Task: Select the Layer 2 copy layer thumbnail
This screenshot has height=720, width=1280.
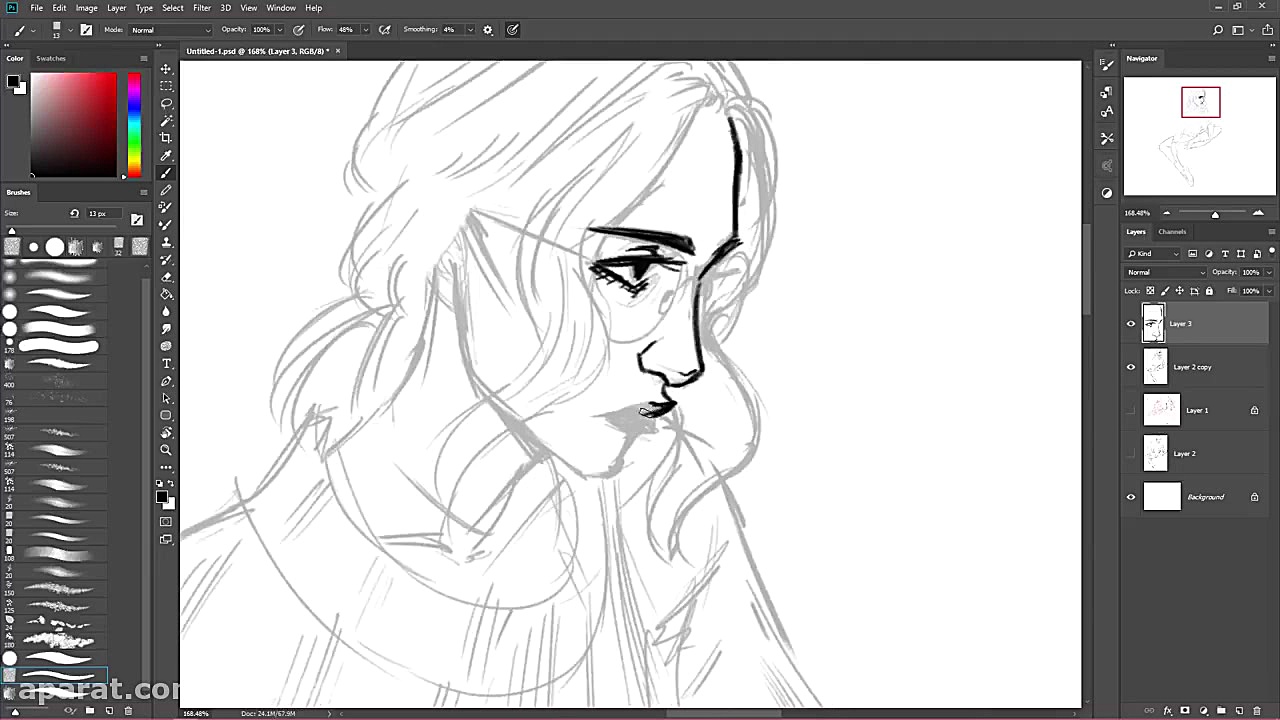Action: tap(1155, 367)
